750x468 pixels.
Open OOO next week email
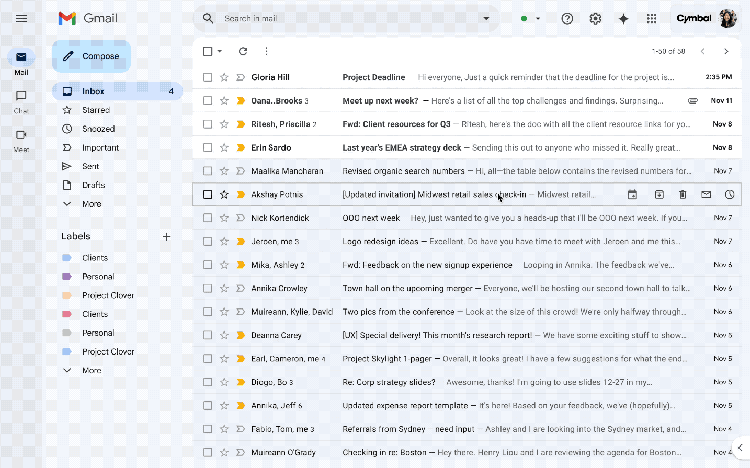467,218
